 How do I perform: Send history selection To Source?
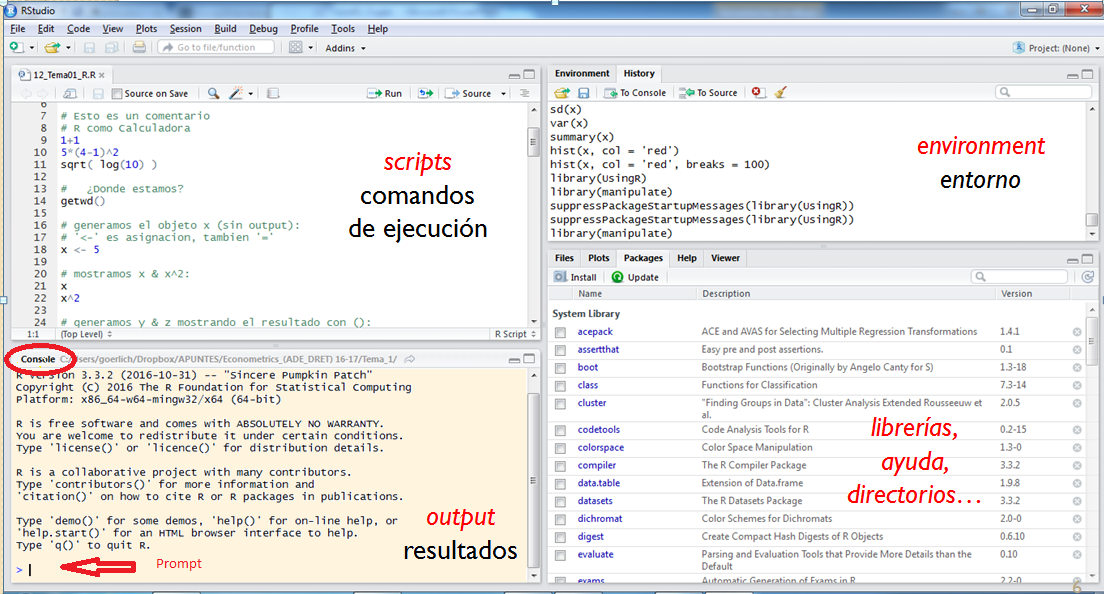[708, 93]
